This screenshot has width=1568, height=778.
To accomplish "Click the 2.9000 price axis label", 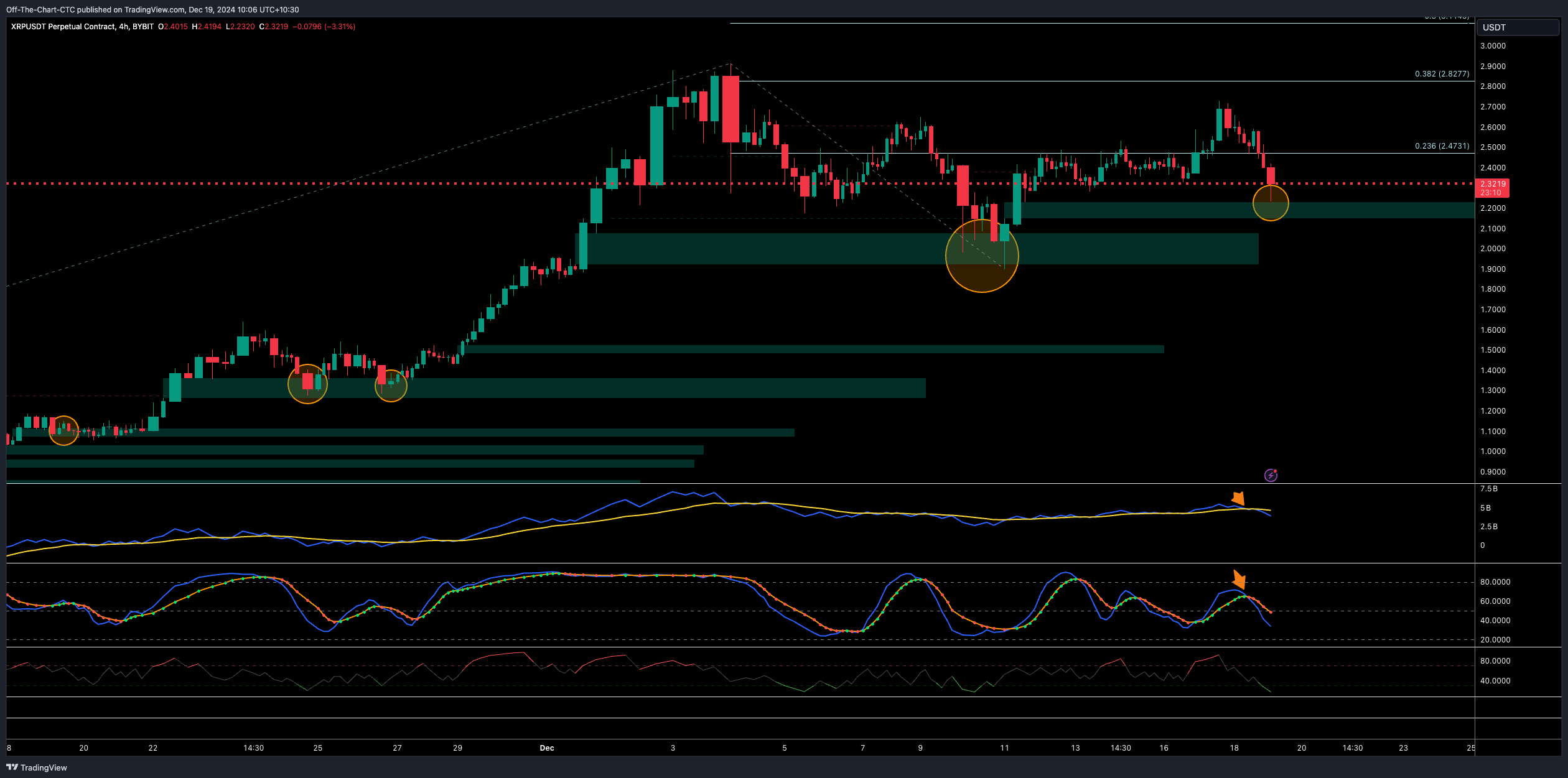I will click(1493, 67).
